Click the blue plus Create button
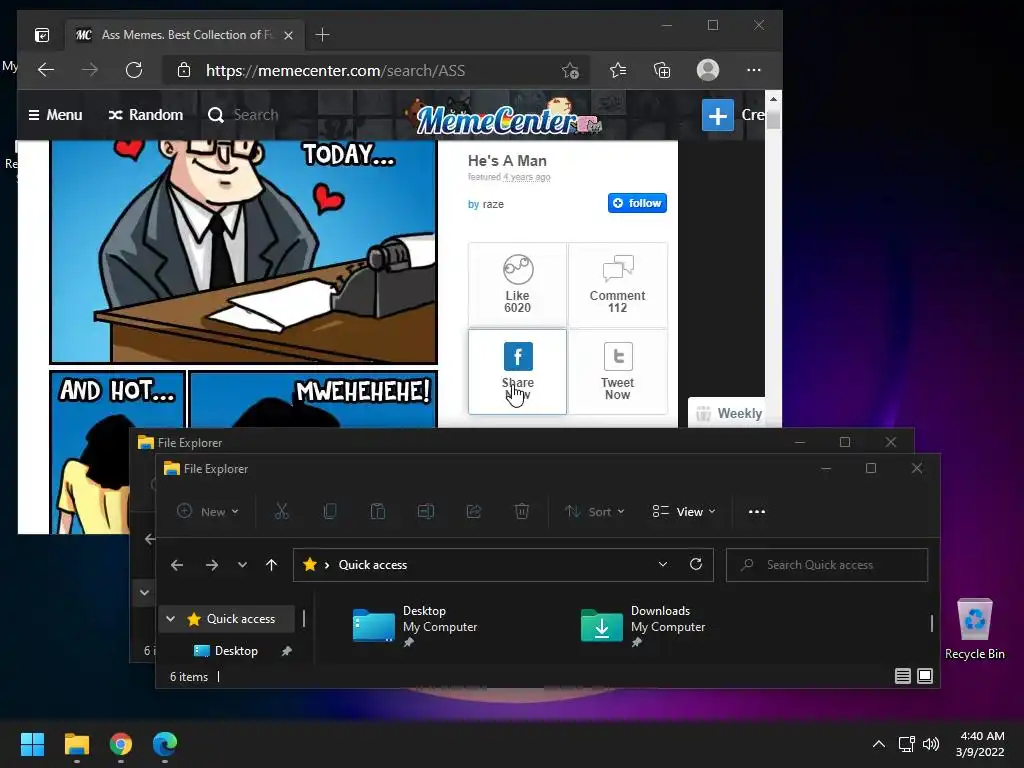 pos(718,115)
